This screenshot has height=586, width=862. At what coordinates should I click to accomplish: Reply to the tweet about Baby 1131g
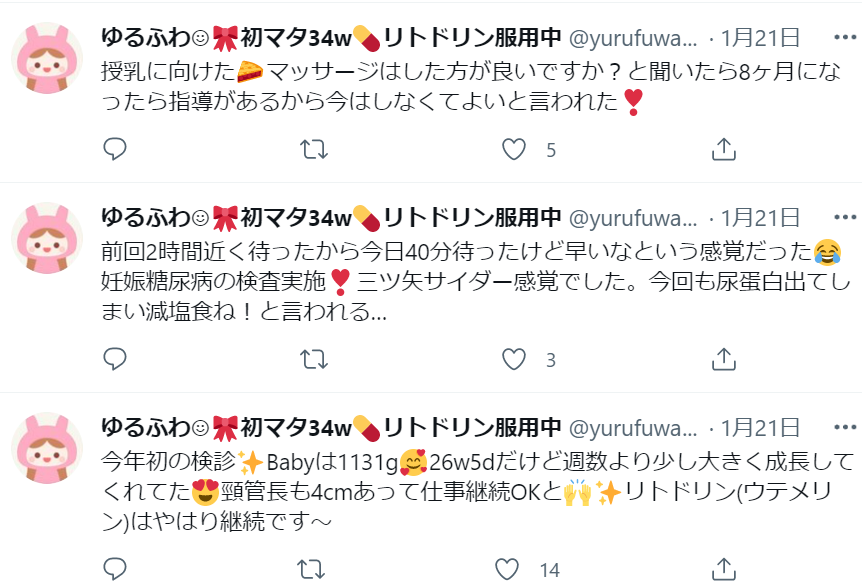click(x=115, y=569)
